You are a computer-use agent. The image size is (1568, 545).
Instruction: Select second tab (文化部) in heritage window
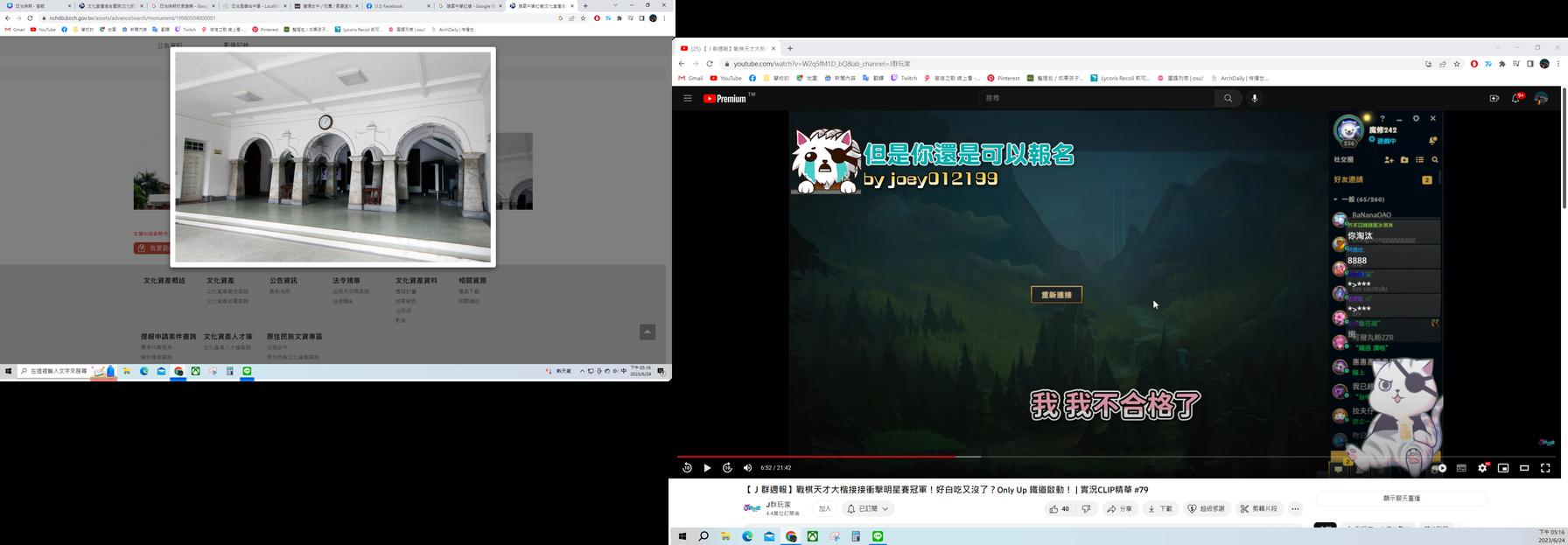tap(109, 6)
